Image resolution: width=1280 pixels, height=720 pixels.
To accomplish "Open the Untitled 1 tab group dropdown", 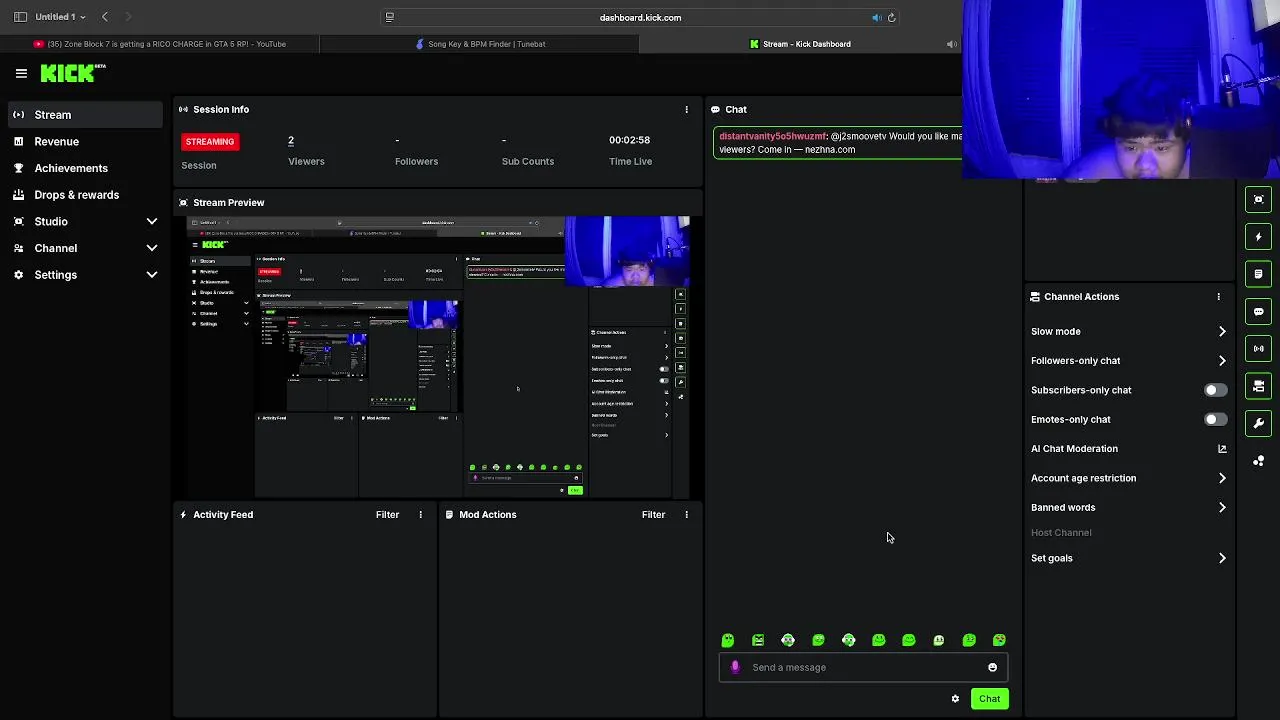I will pyautogui.click(x=60, y=17).
